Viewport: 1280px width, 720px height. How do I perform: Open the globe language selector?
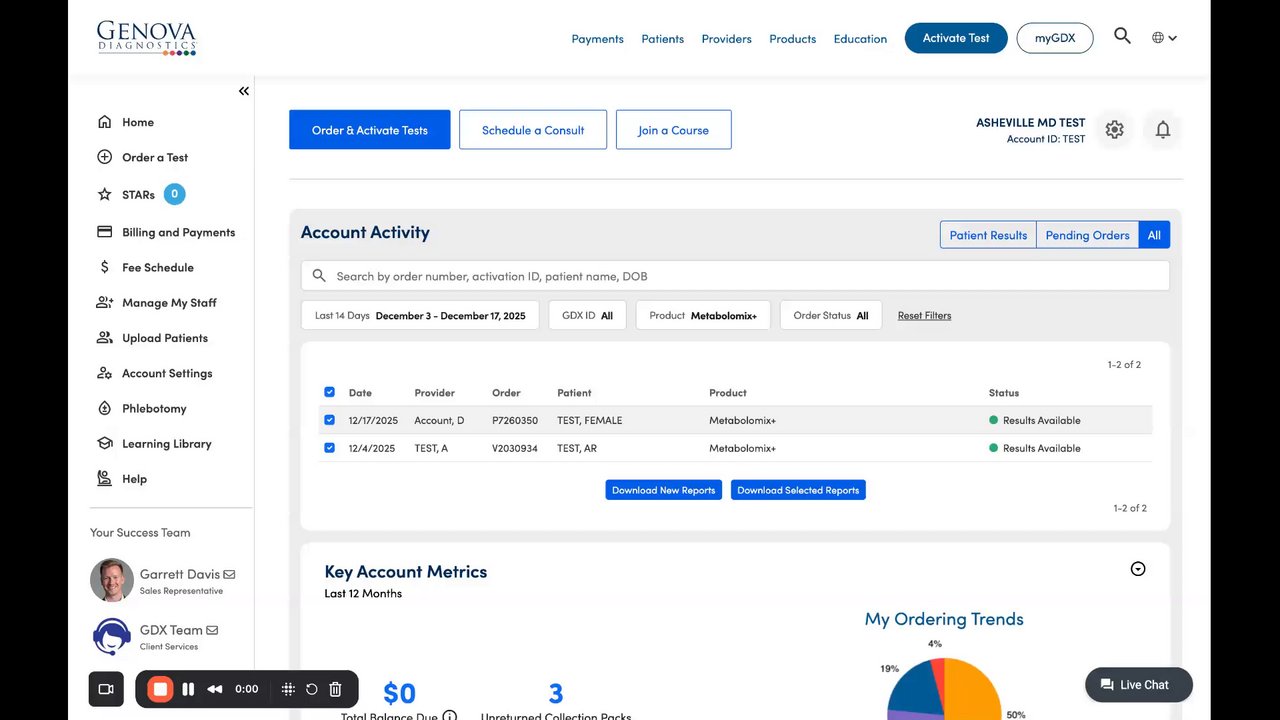(1164, 38)
